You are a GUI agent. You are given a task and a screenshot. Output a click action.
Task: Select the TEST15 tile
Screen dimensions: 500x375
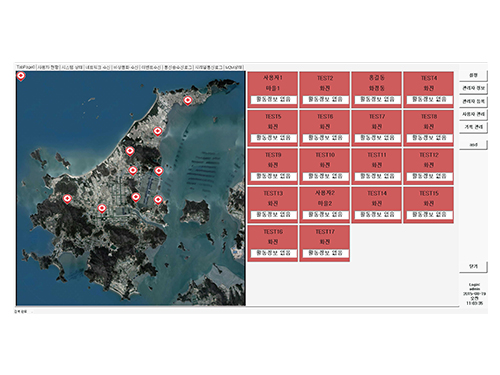428,205
